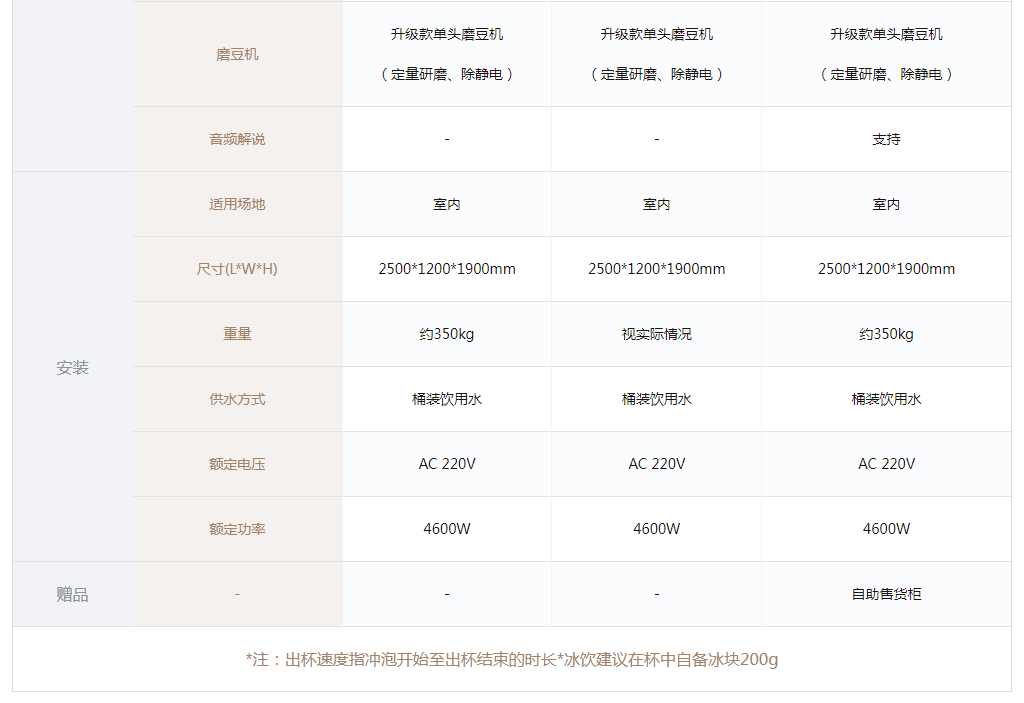Click the 音频解说 dash in the column weighing 视实际情况

(656, 139)
